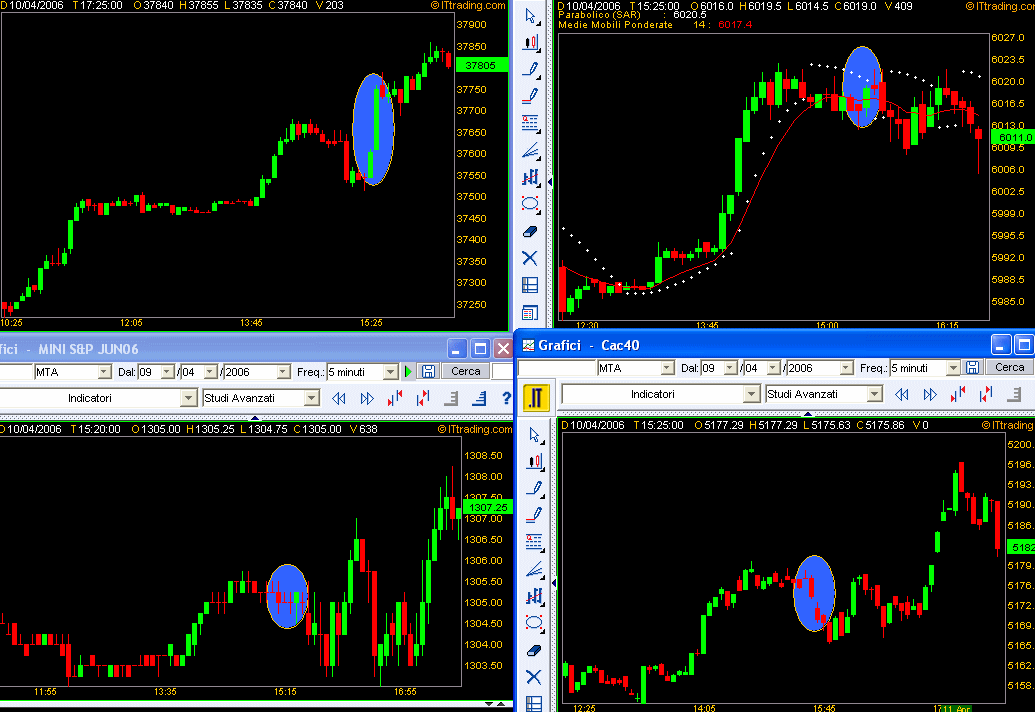Select the eraser tool in the top-right chart toolbar
The height and width of the screenshot is (712, 1035).
point(530,231)
